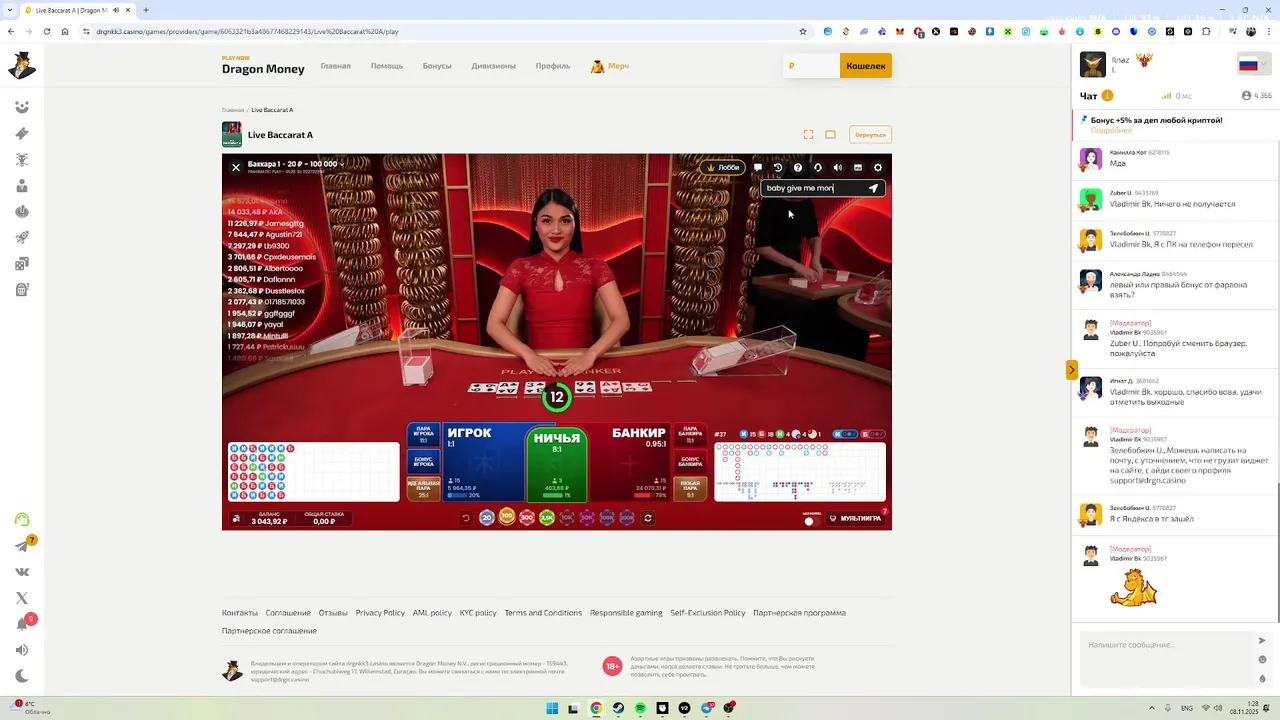Bet on БОНУС БАНКИРА side bet

click(690, 462)
